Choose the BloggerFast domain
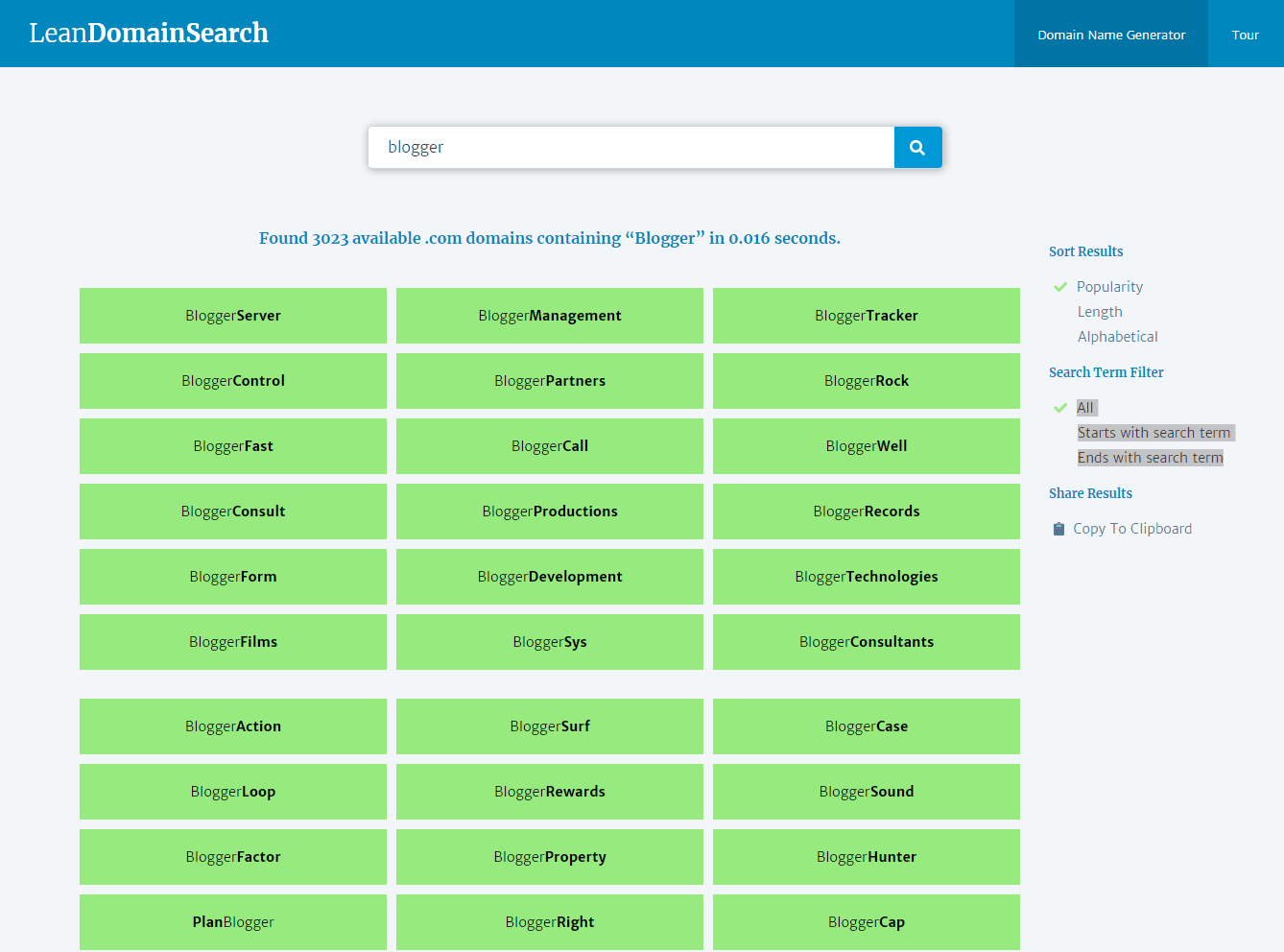This screenshot has width=1284, height=952. [233, 446]
